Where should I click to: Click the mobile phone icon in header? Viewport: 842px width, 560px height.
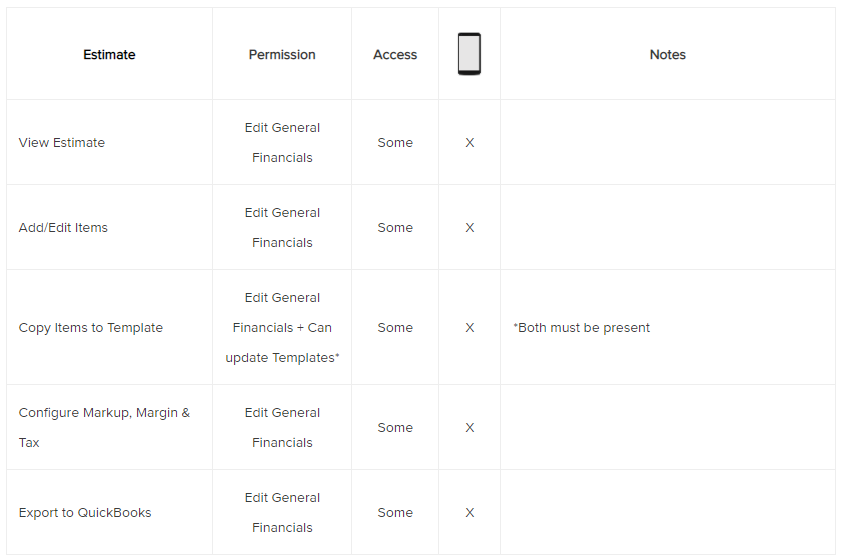coord(469,54)
